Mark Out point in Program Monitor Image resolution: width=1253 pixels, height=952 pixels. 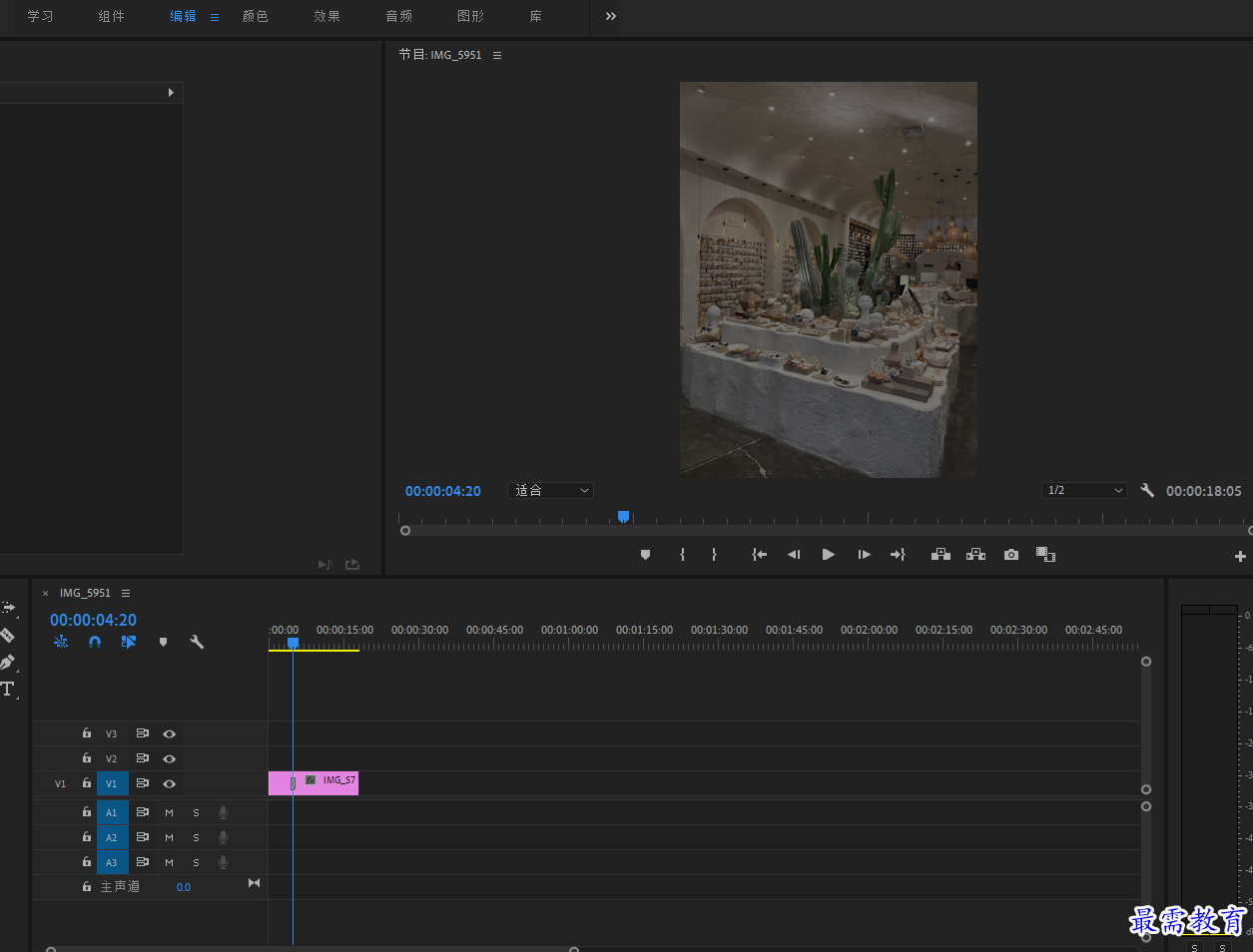714,555
